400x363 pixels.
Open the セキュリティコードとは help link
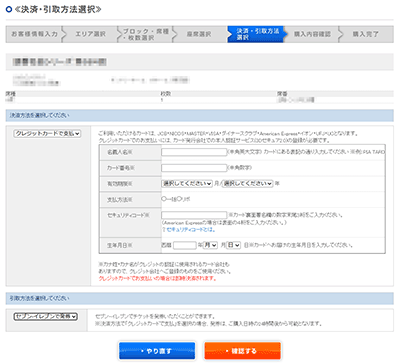tap(189, 230)
